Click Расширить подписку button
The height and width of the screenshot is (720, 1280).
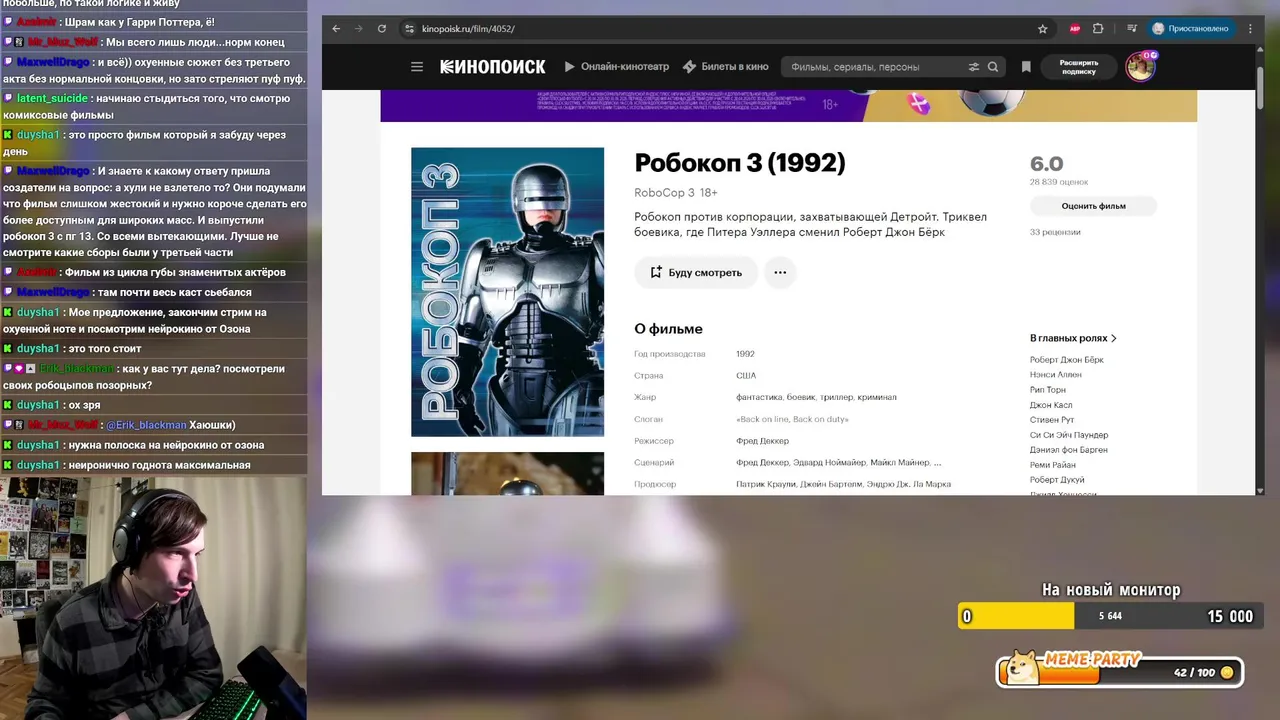(1079, 67)
